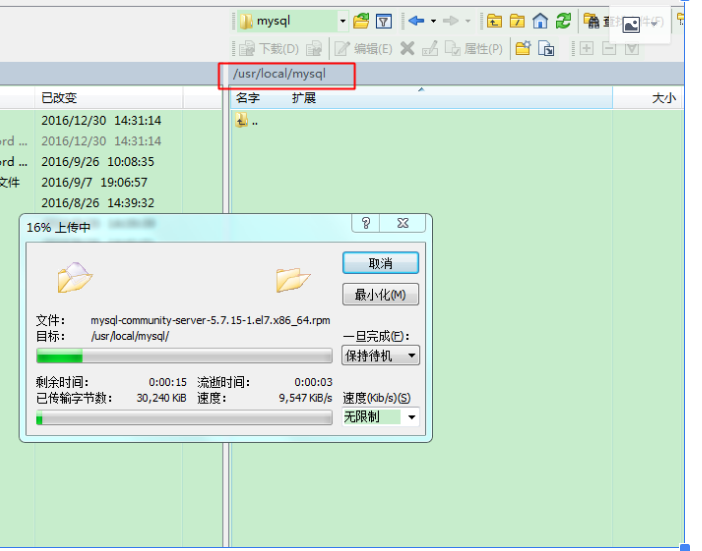Create a new folder icon
The height and width of the screenshot is (551, 702).
[523, 48]
